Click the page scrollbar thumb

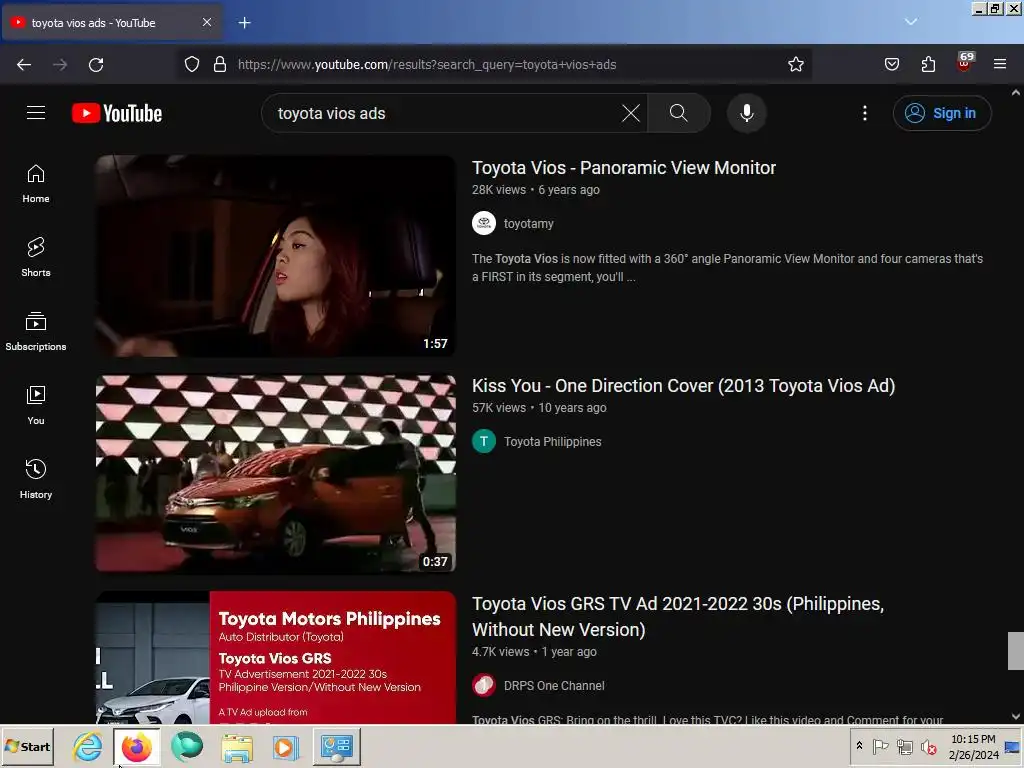[1016, 650]
